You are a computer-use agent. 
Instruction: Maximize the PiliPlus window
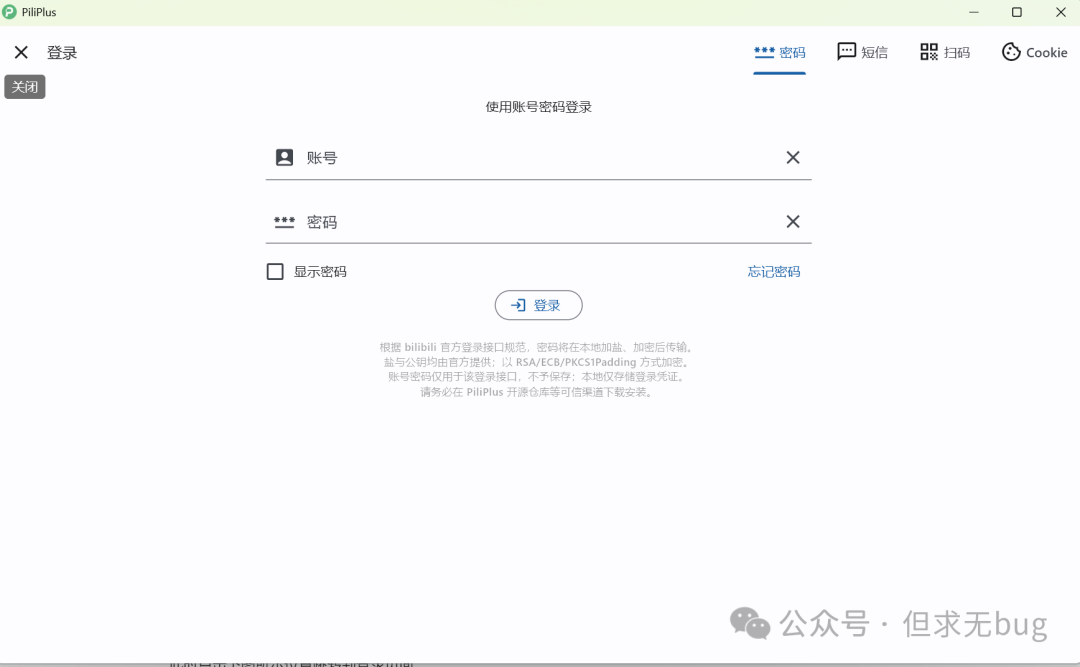click(x=1017, y=12)
